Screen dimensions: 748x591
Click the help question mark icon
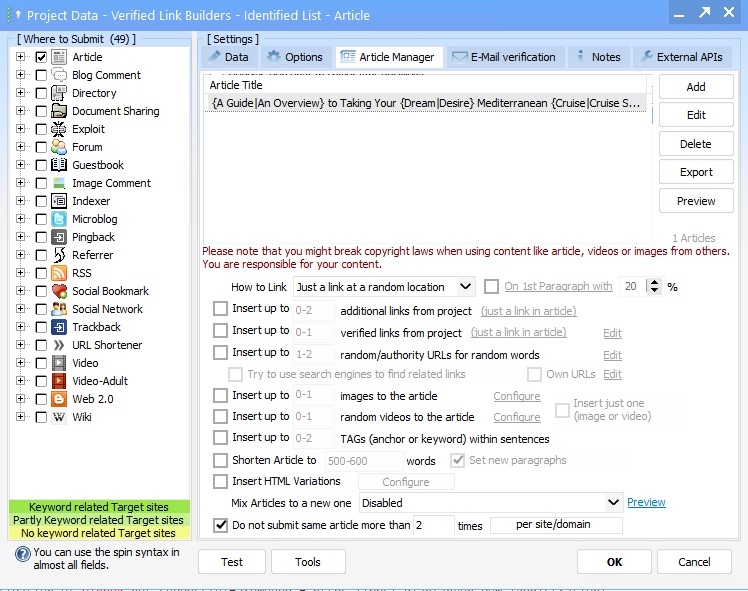pos(20,553)
